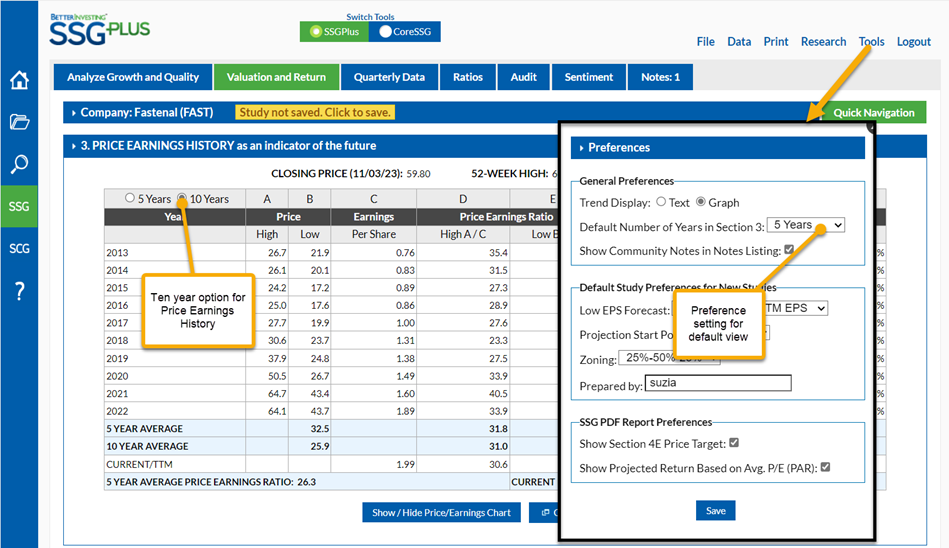Open the Valuation and Return tab
Viewport: 949px width, 548px height.
pyautogui.click(x=276, y=77)
